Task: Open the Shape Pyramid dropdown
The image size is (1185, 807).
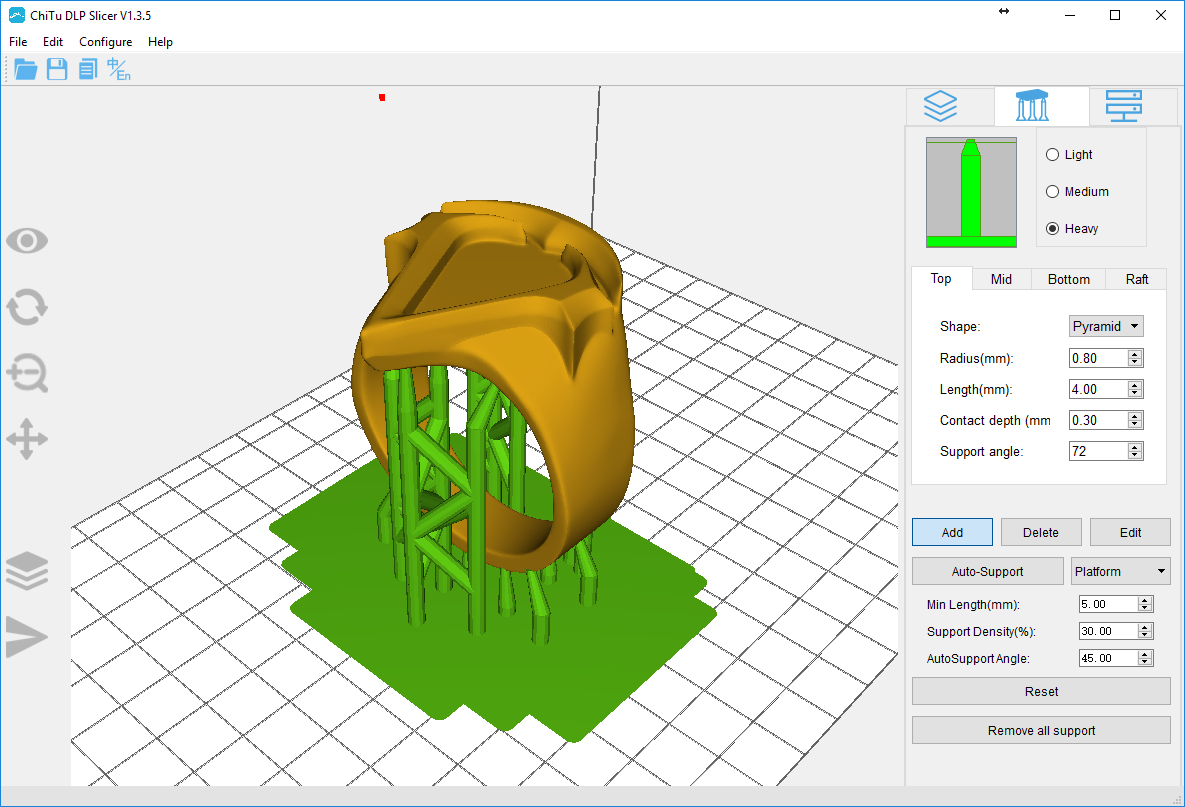Action: 1106,326
